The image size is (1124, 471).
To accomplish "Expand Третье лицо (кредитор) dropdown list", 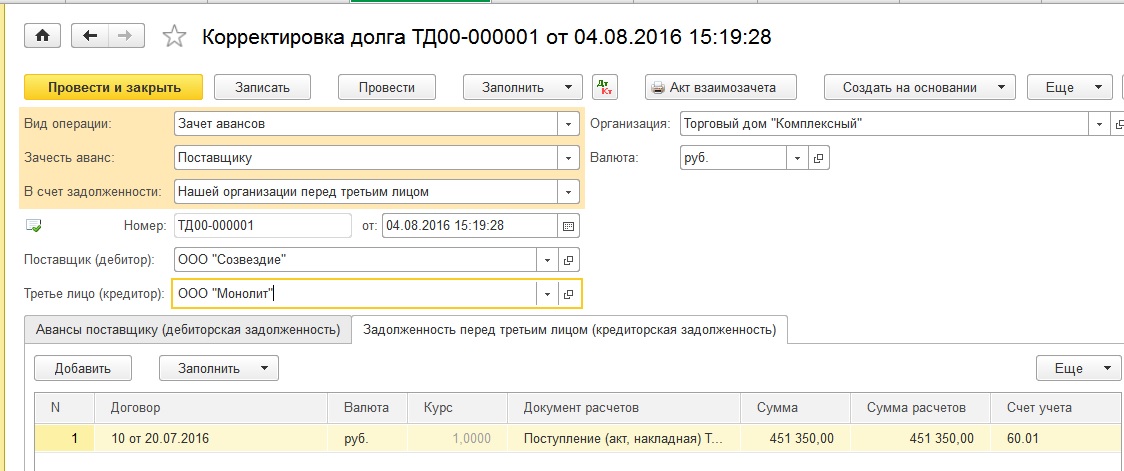I will 547,294.
